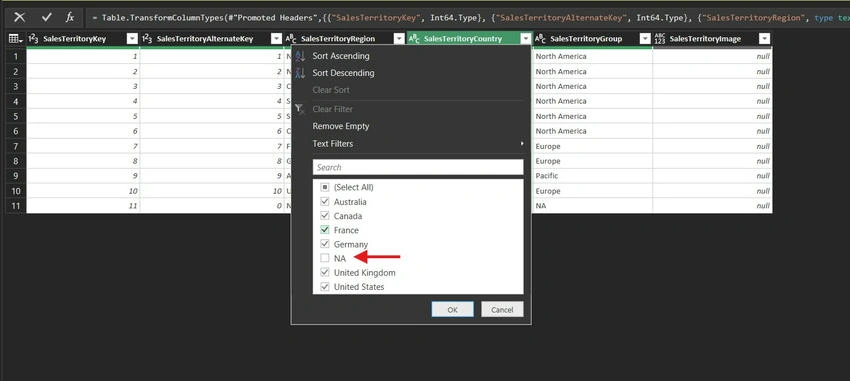Uncheck the Germany checkbox

pos(325,244)
